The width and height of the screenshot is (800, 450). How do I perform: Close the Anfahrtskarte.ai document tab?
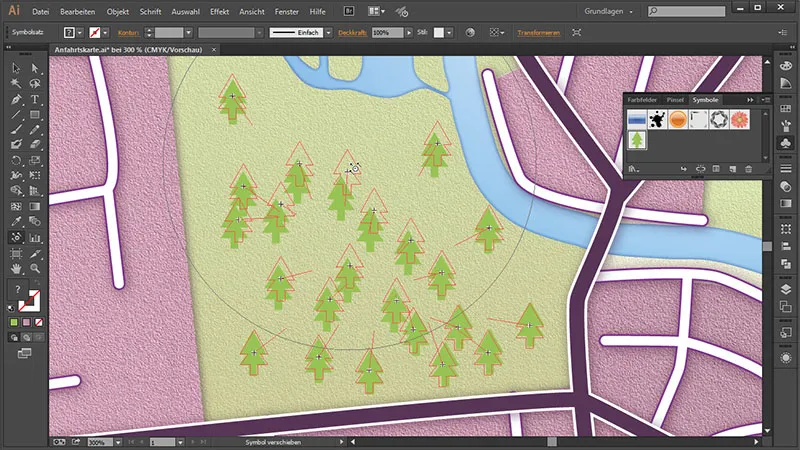point(214,49)
